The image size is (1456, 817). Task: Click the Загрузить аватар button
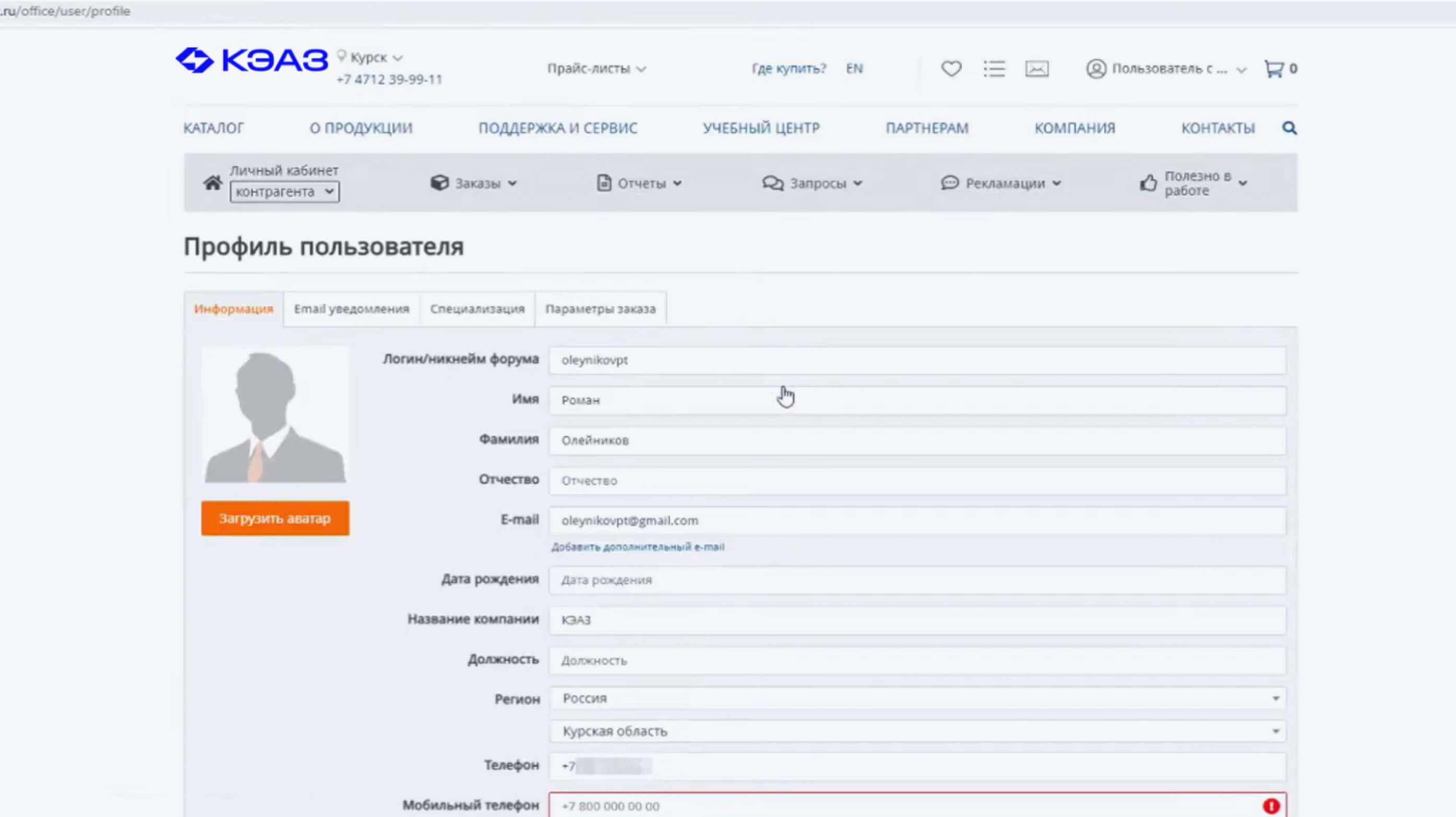[275, 518]
